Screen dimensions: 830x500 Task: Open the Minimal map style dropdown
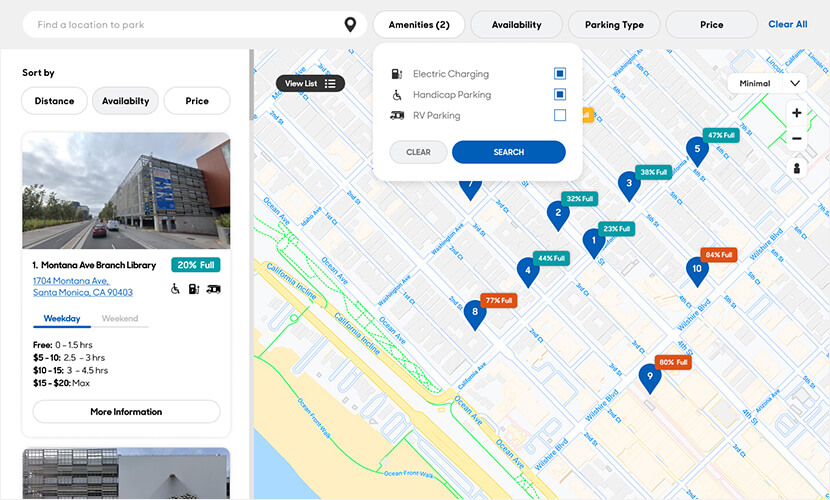click(767, 84)
